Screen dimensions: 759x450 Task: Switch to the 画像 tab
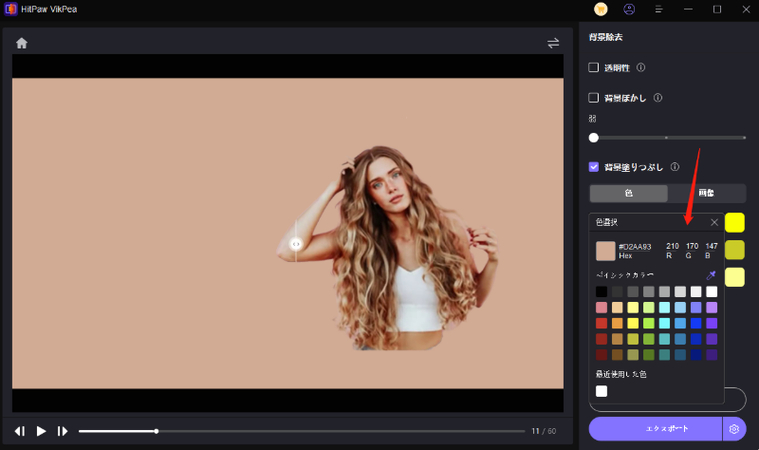pos(706,193)
